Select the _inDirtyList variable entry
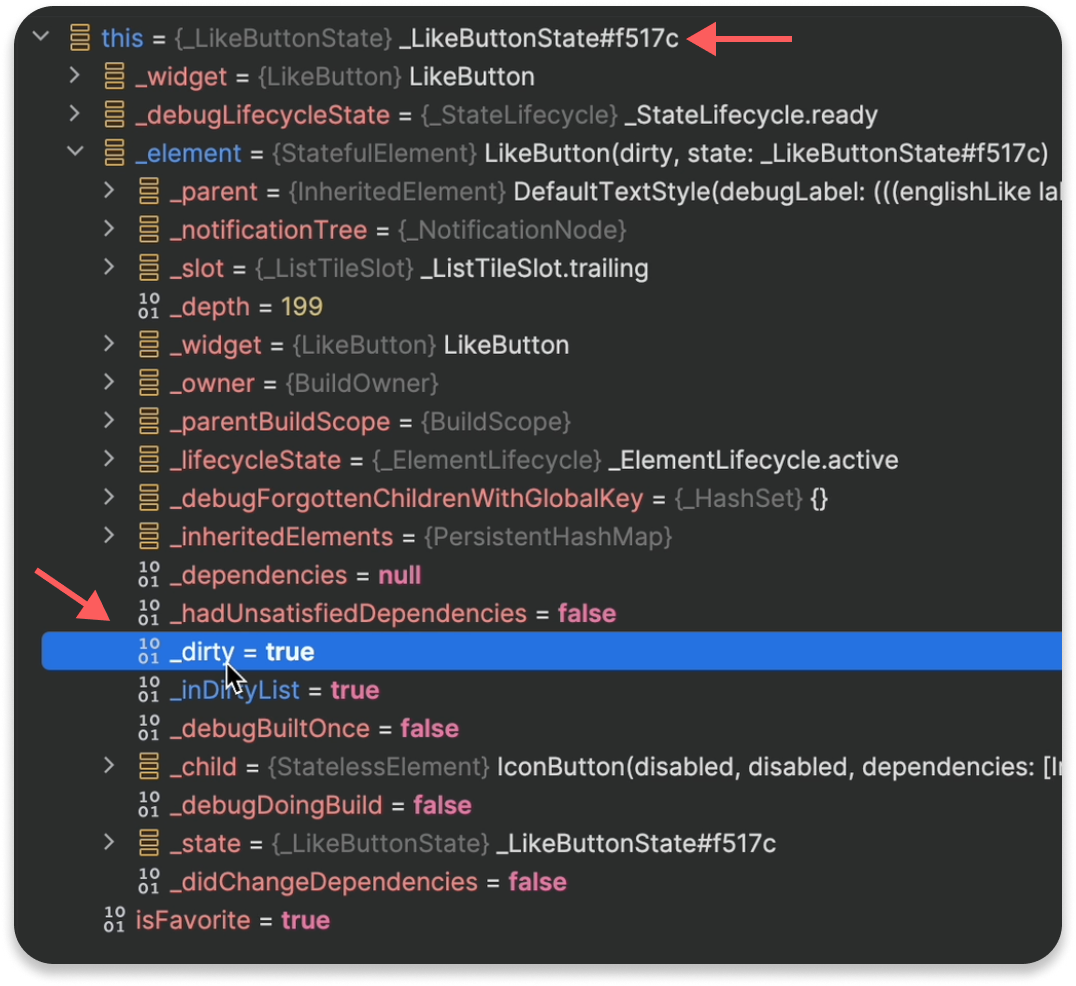 tap(235, 690)
